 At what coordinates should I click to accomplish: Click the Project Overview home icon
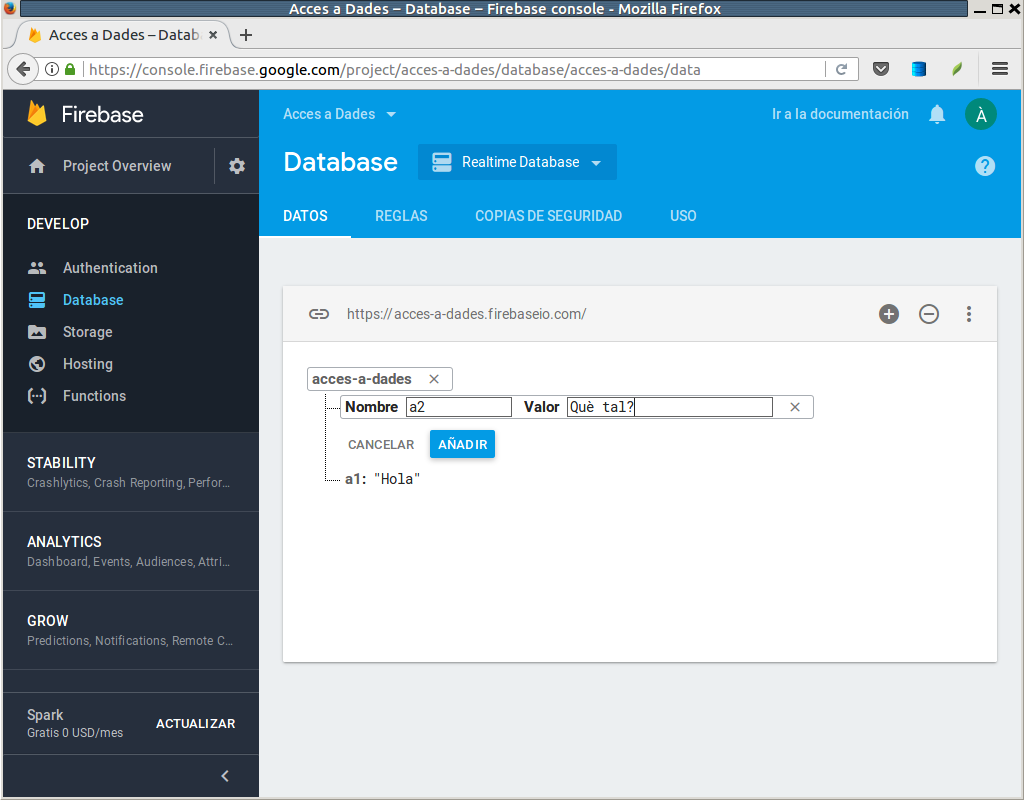pos(37,166)
